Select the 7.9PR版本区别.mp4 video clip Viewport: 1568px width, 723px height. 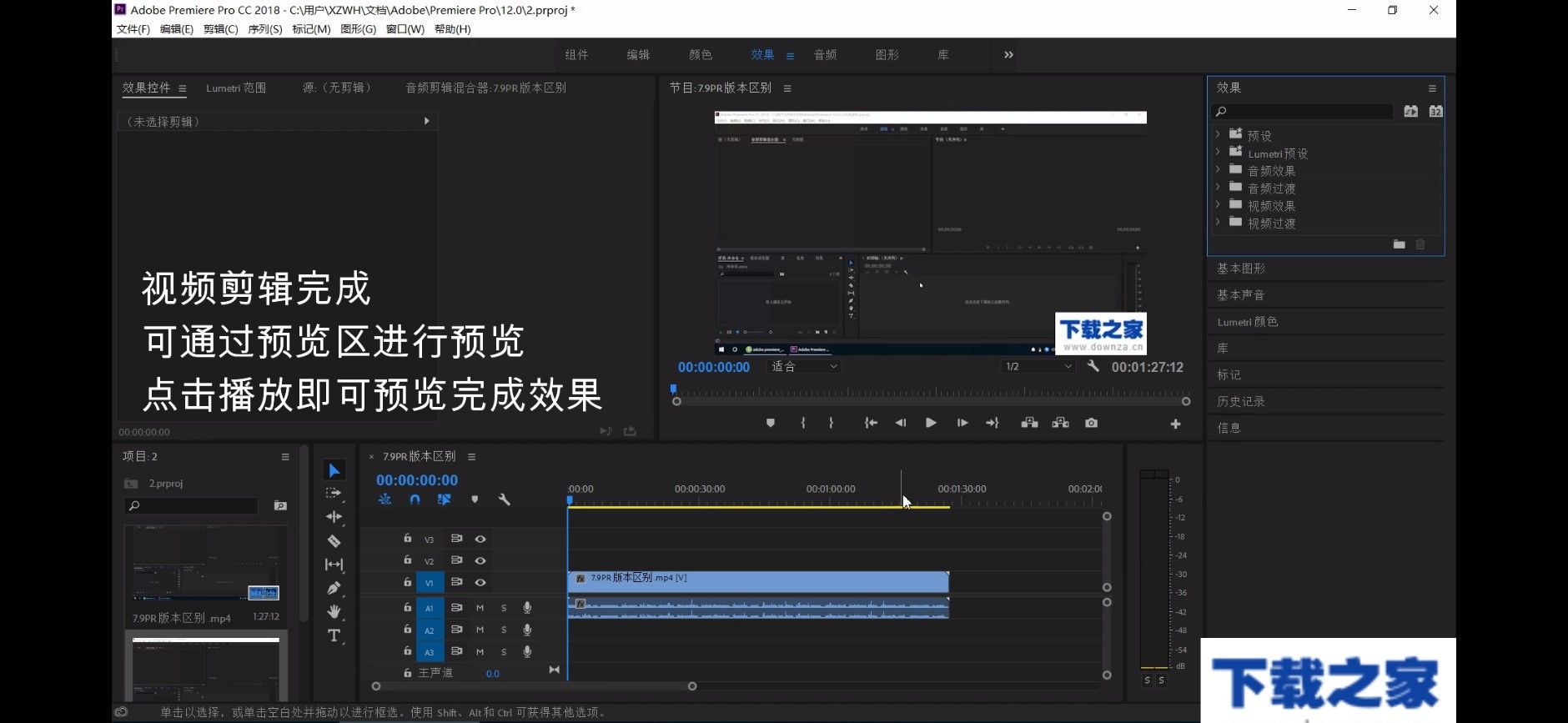click(x=758, y=581)
